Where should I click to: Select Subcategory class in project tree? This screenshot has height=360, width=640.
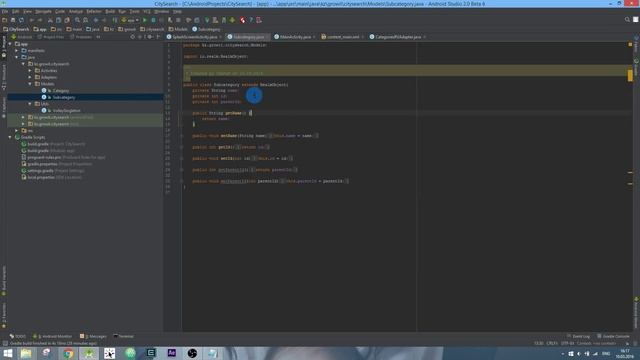(64, 97)
